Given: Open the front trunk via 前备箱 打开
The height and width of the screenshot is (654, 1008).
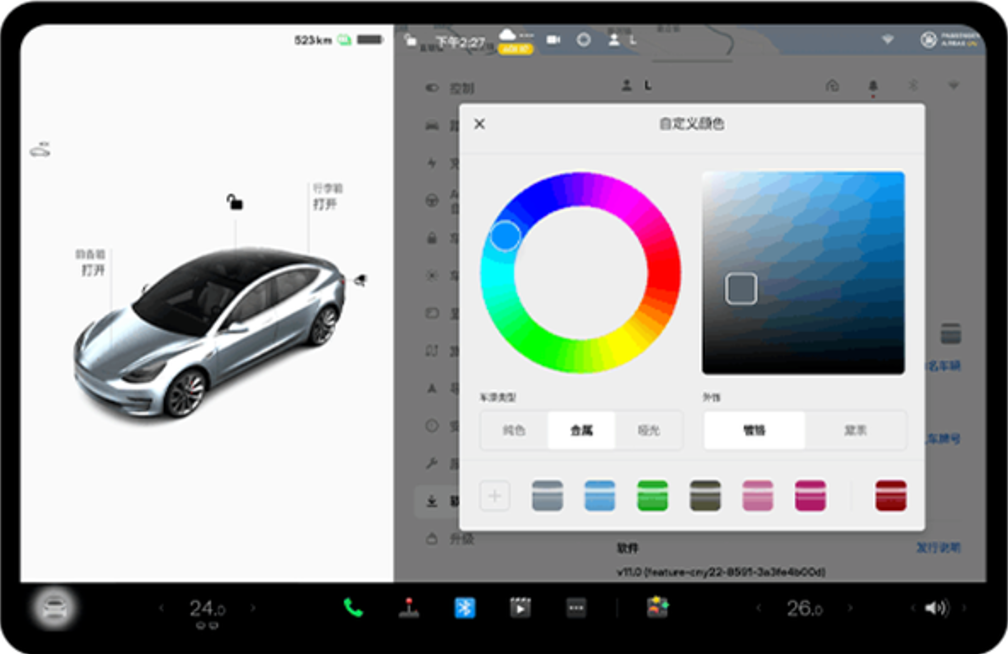Looking at the screenshot, I should (x=91, y=262).
